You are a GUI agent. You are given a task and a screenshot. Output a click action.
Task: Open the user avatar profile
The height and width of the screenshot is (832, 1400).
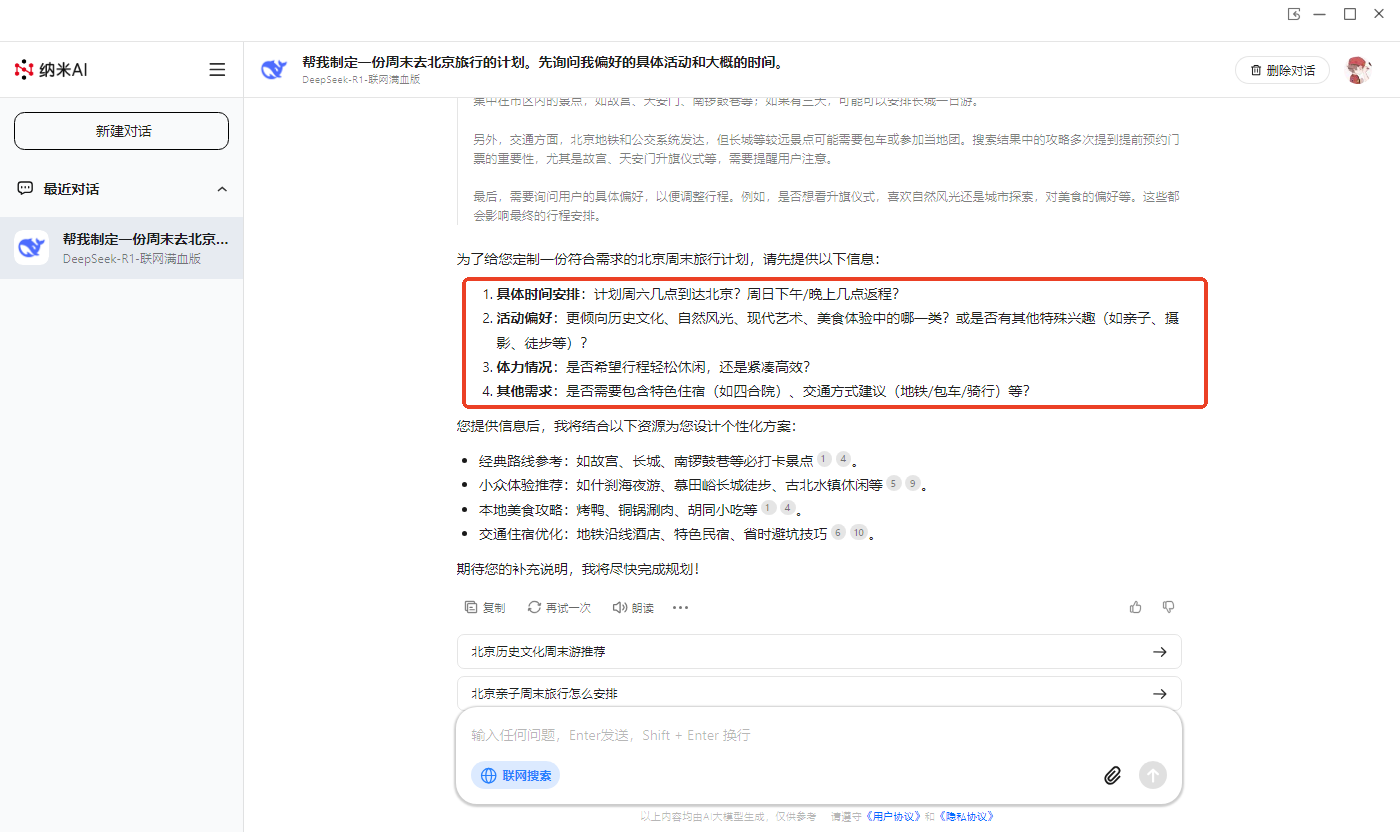pyautogui.click(x=1358, y=70)
